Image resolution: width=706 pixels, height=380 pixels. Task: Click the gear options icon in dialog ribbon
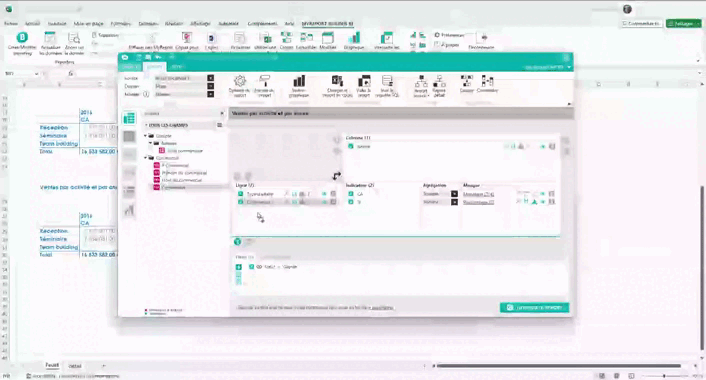[x=240, y=81]
